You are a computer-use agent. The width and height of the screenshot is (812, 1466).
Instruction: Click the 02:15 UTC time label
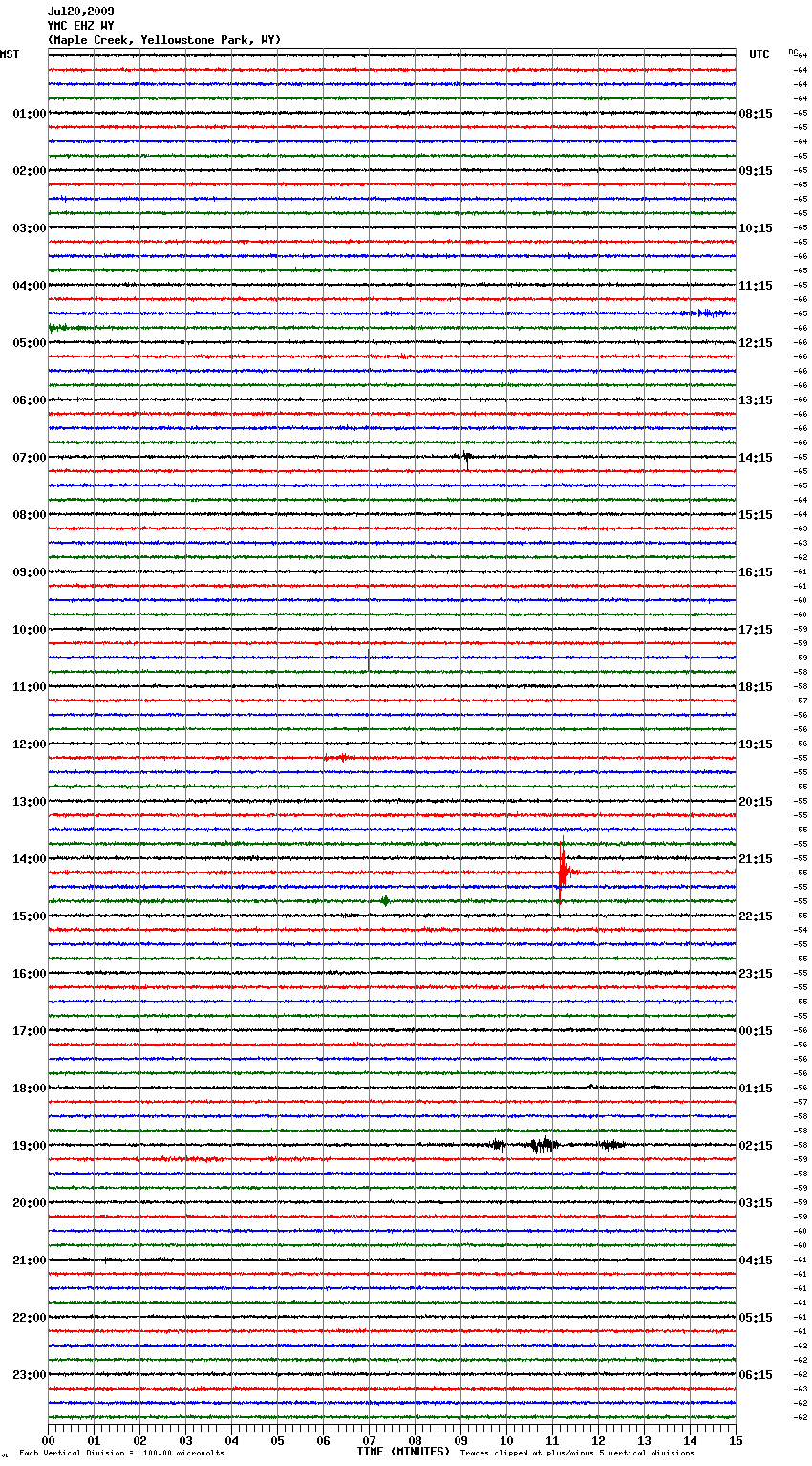756,1146
